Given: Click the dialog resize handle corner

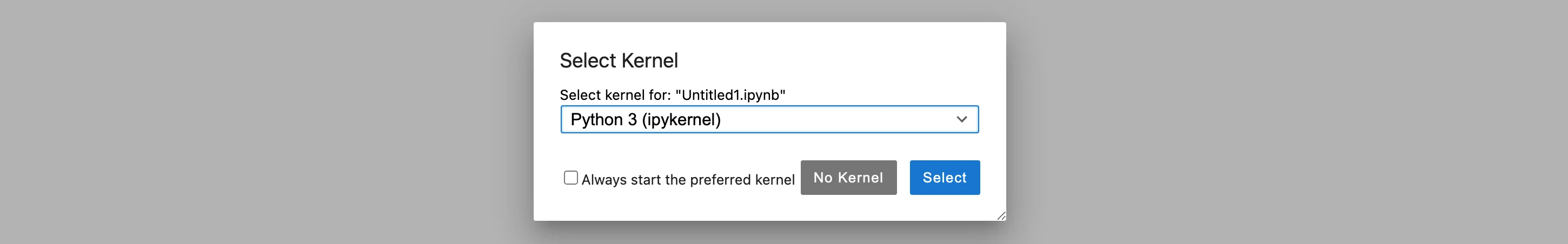Looking at the screenshot, I should (1001, 215).
